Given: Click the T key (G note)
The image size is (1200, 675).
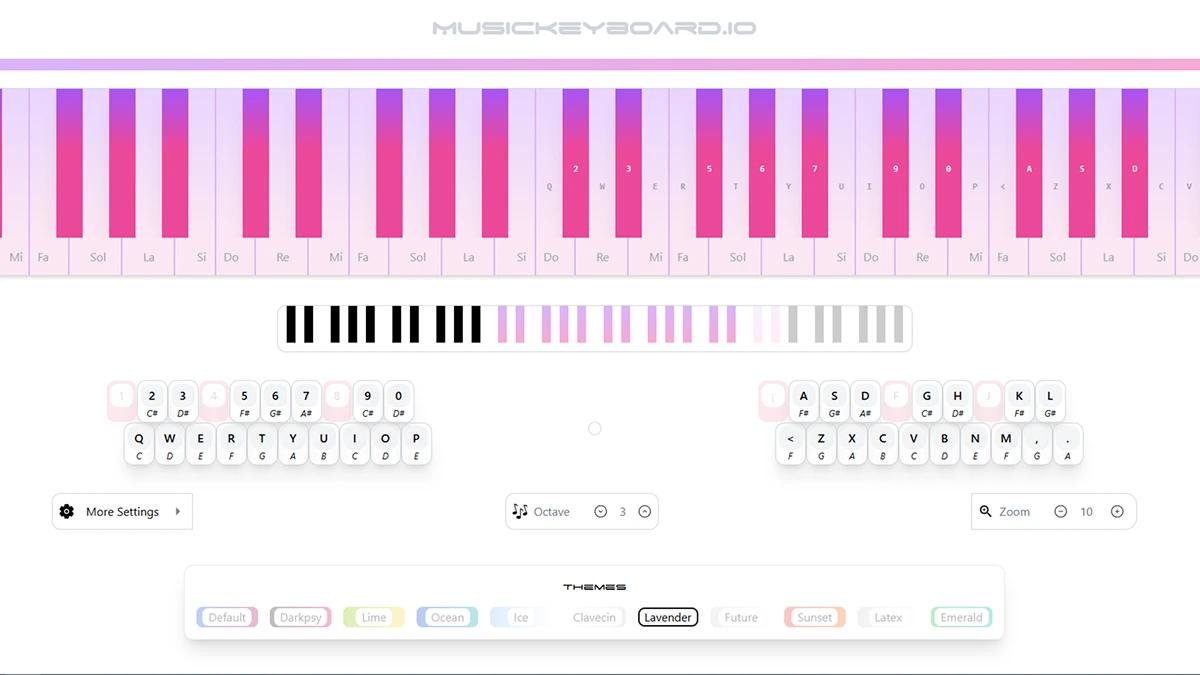Looking at the screenshot, I should (x=262, y=444).
